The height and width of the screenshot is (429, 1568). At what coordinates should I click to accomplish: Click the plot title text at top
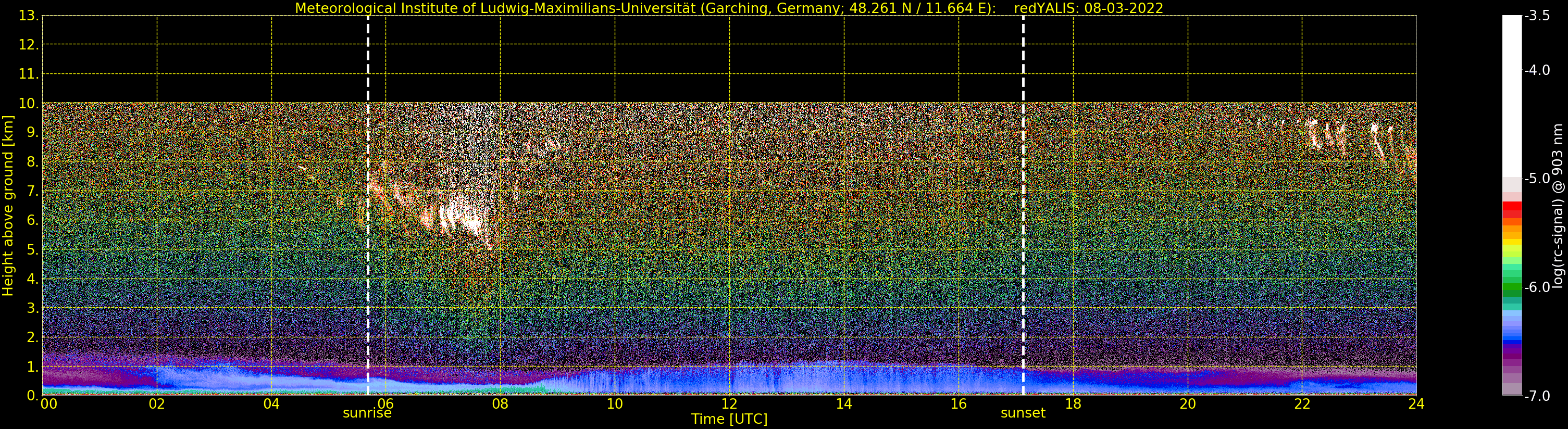pos(729,8)
